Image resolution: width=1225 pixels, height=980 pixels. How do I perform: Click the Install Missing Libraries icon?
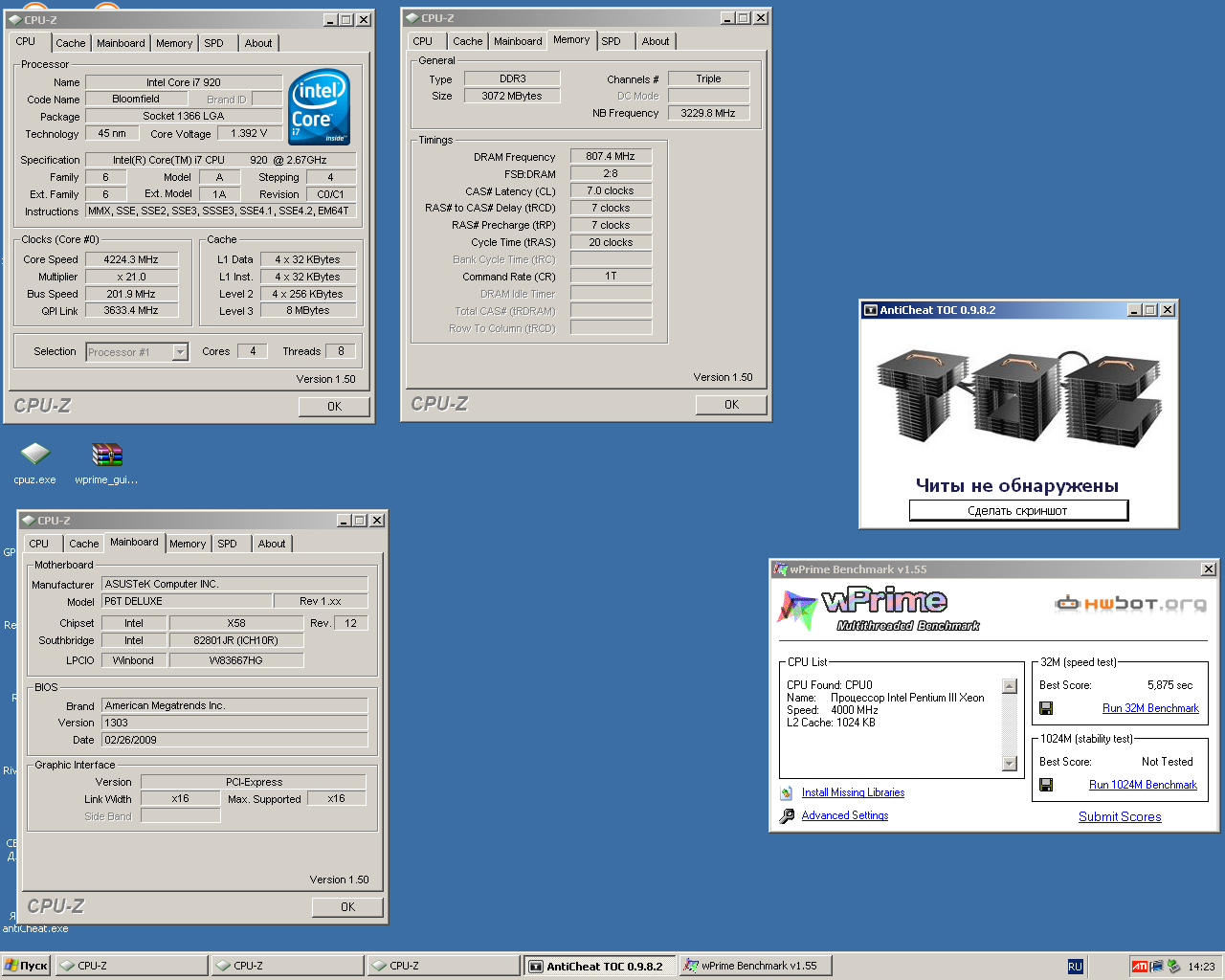787,792
